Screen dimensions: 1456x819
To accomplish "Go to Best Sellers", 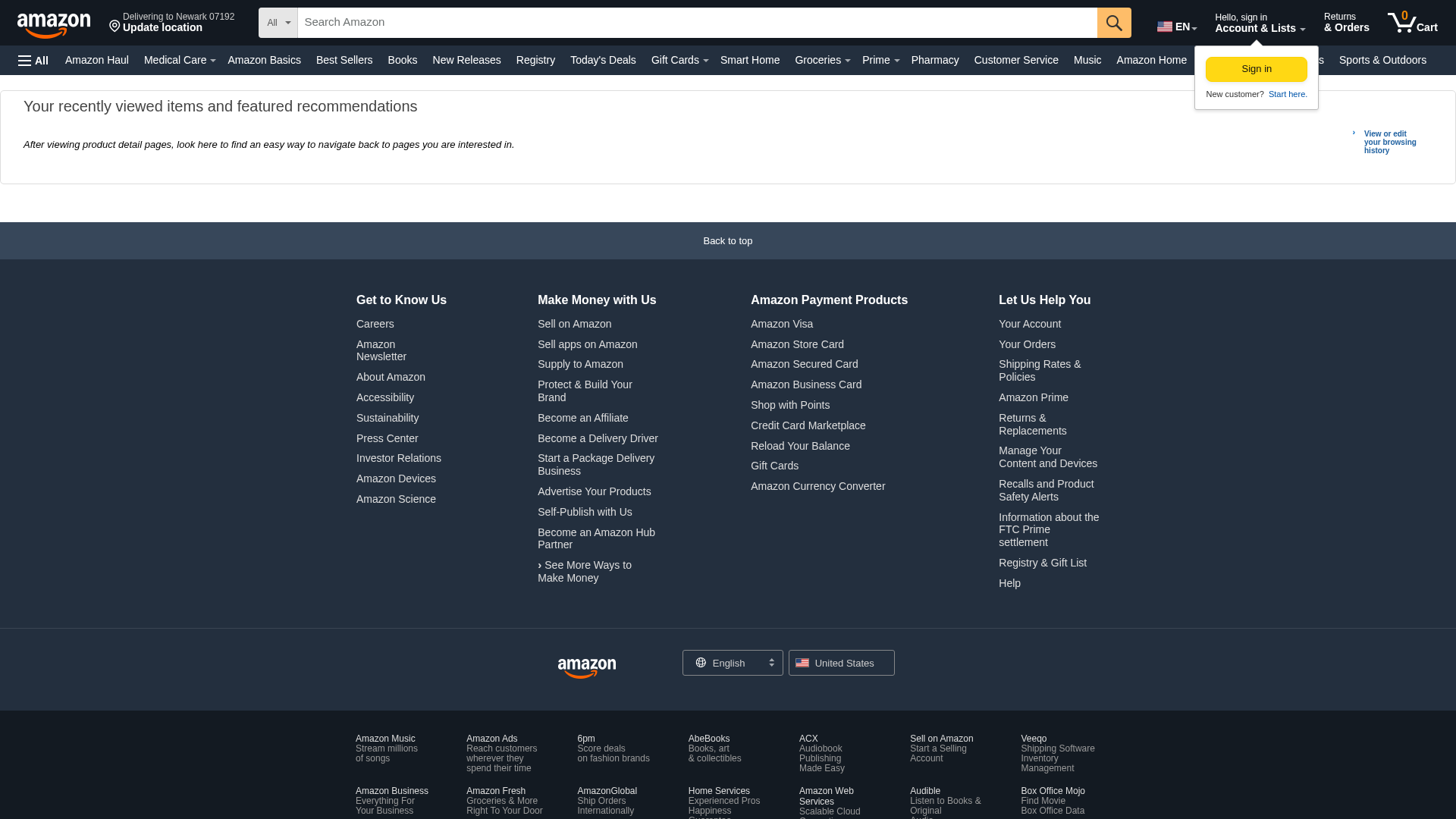I will pyautogui.click(x=344, y=60).
